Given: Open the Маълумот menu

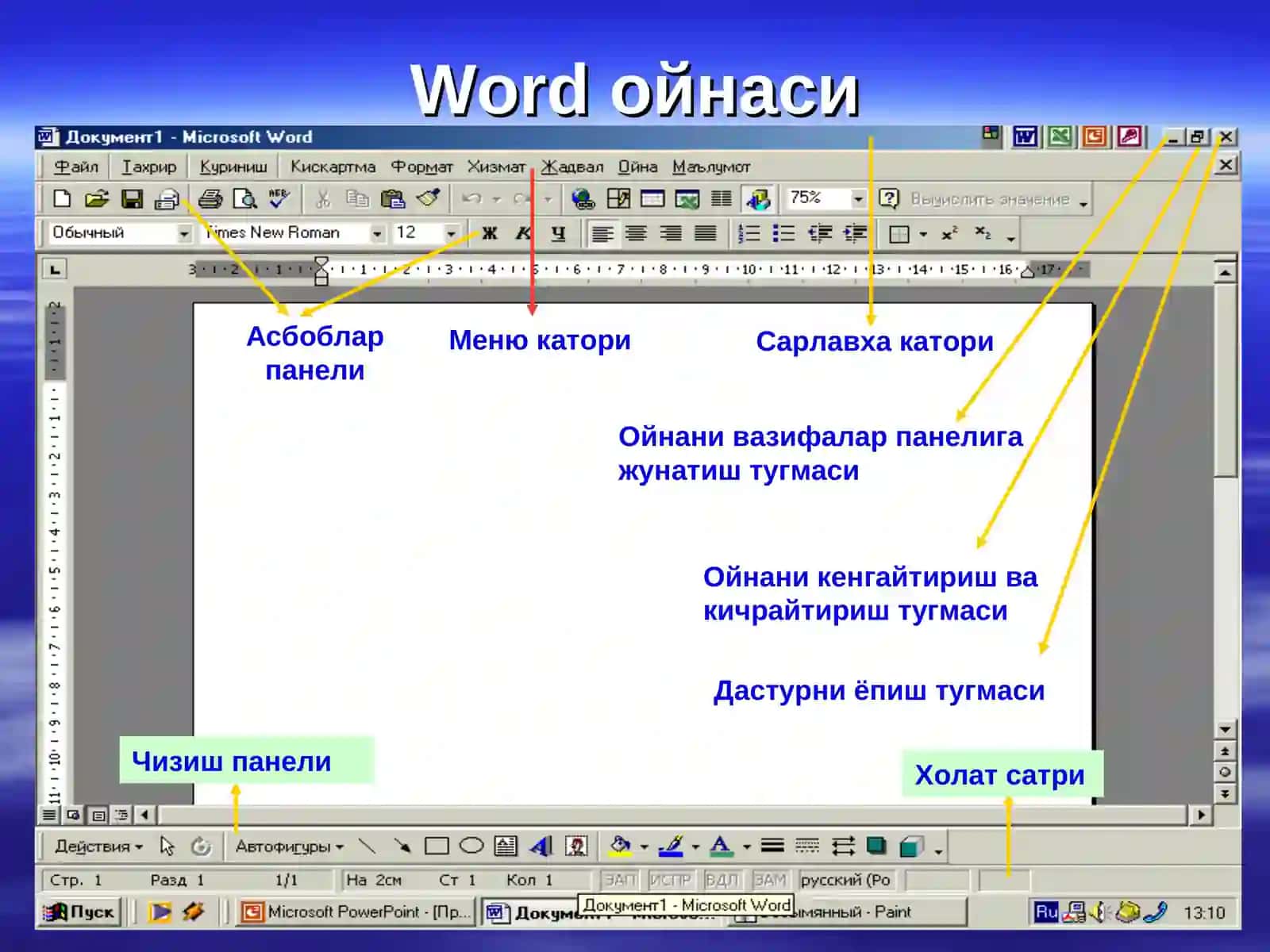Looking at the screenshot, I should (711, 167).
